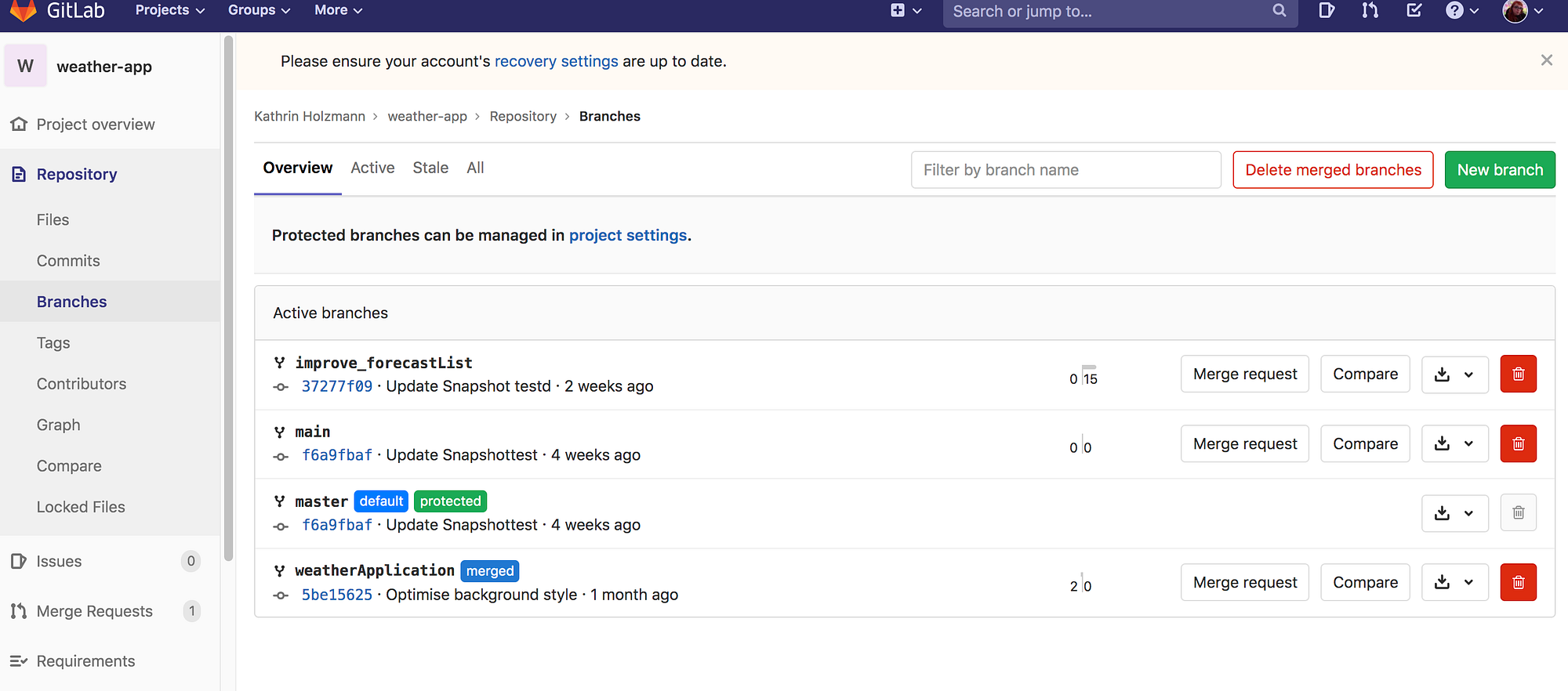Delete the improve_forecastList branch via trash icon
1568x691 pixels.
point(1518,374)
